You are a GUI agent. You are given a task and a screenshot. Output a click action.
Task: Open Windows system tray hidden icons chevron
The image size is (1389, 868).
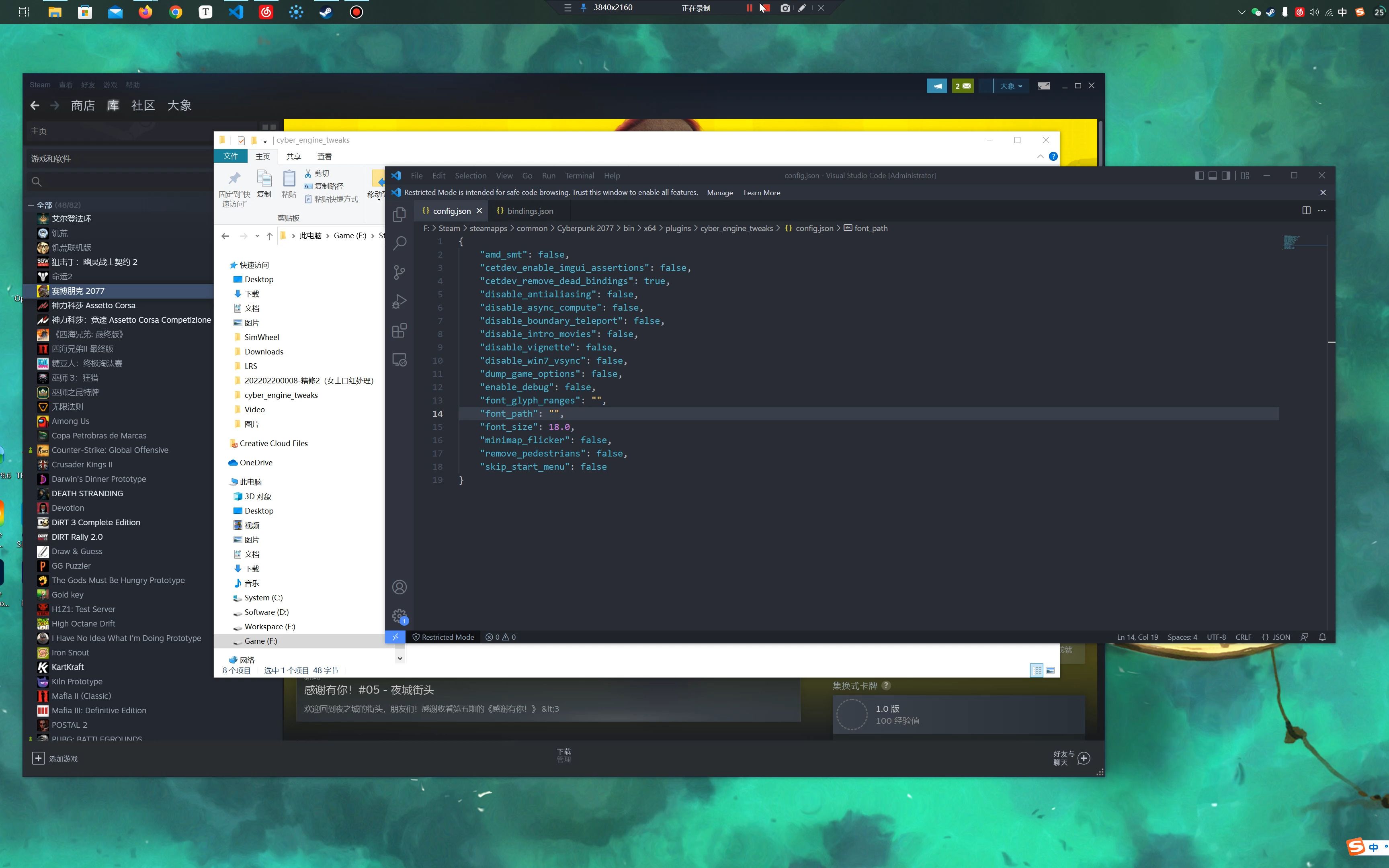click(x=1241, y=12)
